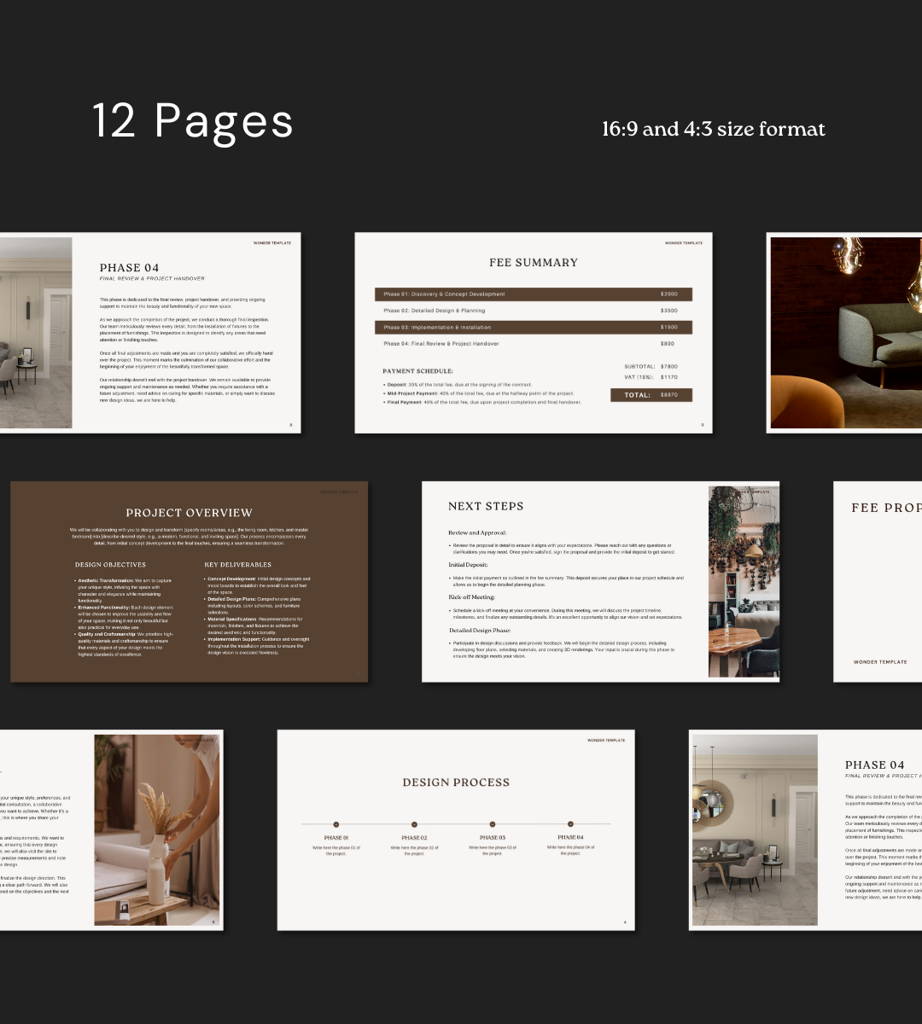922x1024 pixels.
Task: Click the "DESIGN OBJECTIVES" subheading
Action: coord(110,565)
